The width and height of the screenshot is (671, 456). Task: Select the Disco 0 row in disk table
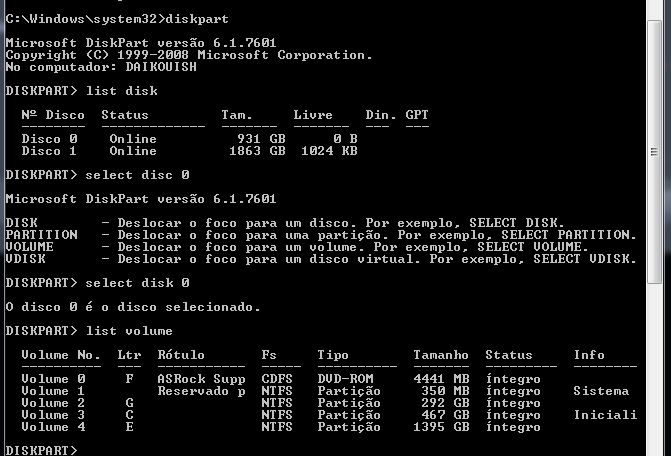point(189,139)
